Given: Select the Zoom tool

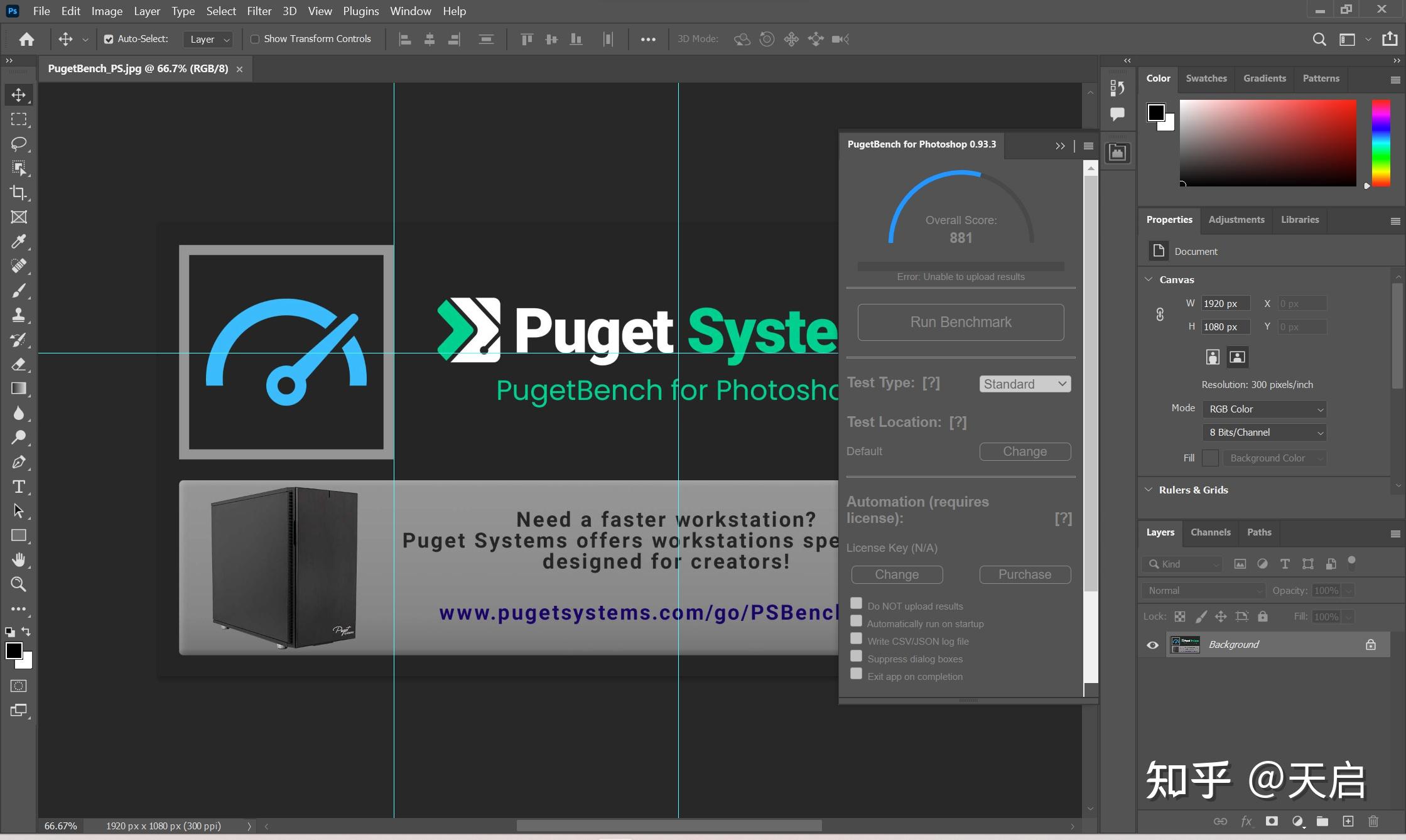Looking at the screenshot, I should pos(19,584).
